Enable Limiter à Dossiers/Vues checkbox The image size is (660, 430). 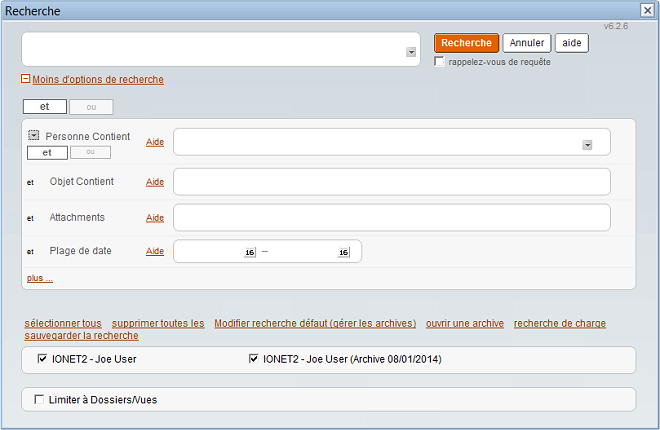point(39,399)
